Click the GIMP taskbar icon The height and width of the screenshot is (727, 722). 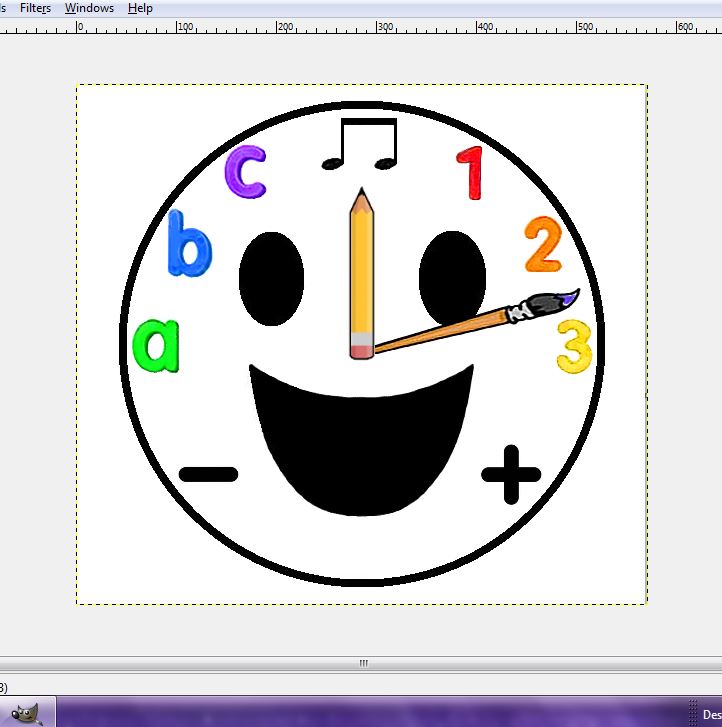click(x=28, y=713)
